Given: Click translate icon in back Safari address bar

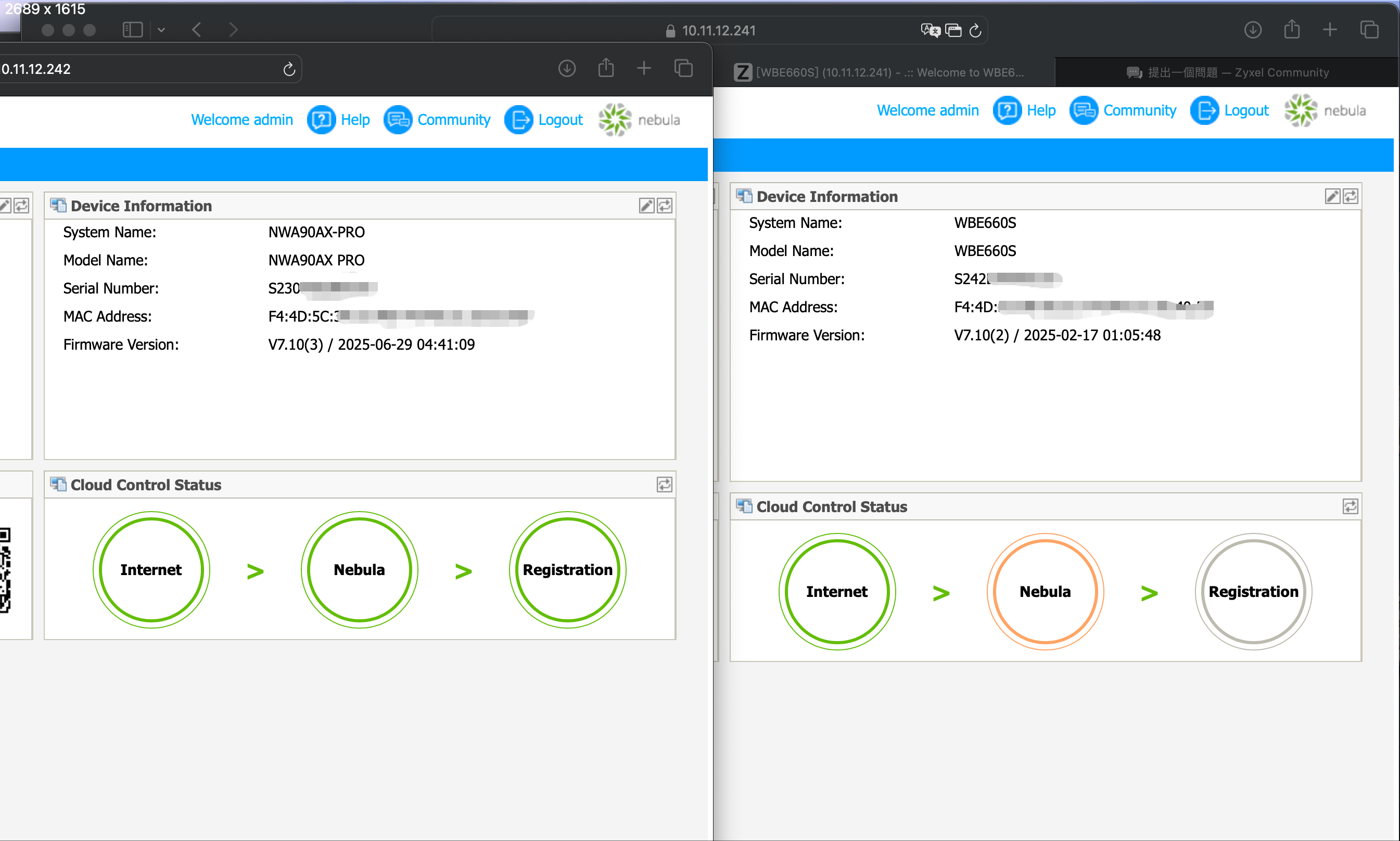Looking at the screenshot, I should pyautogui.click(x=931, y=30).
